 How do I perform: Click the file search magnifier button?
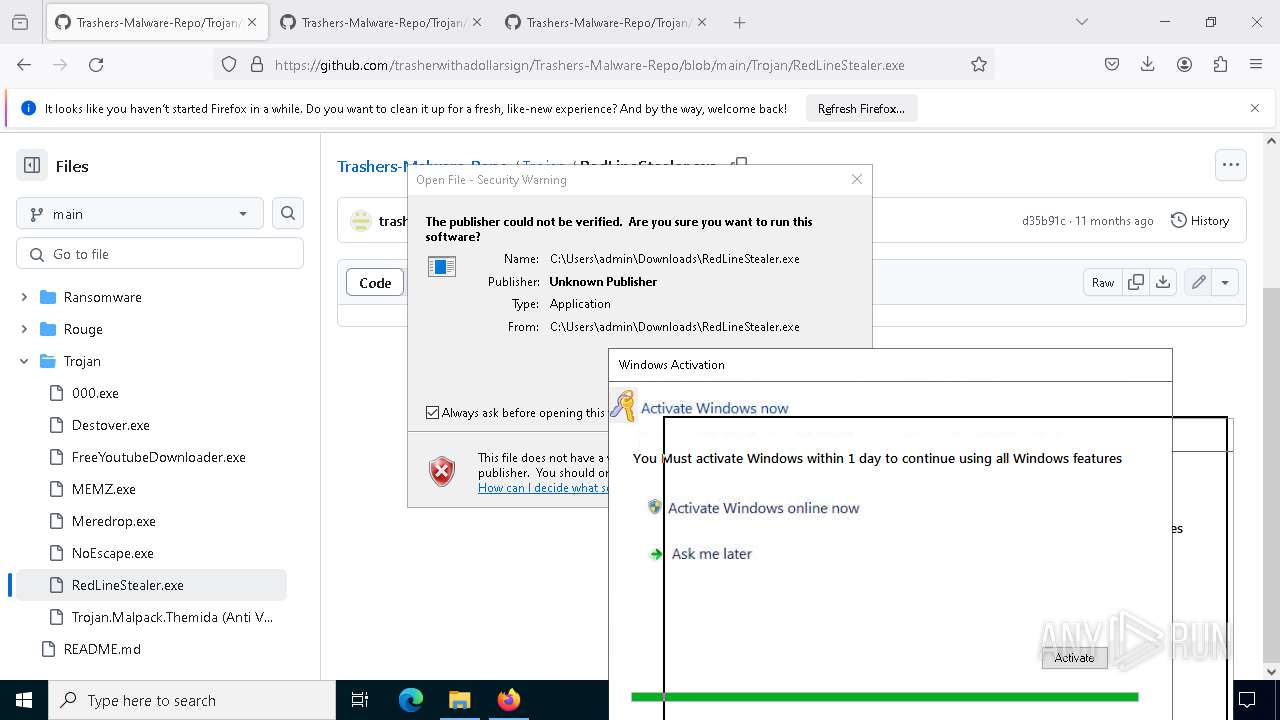(x=288, y=213)
